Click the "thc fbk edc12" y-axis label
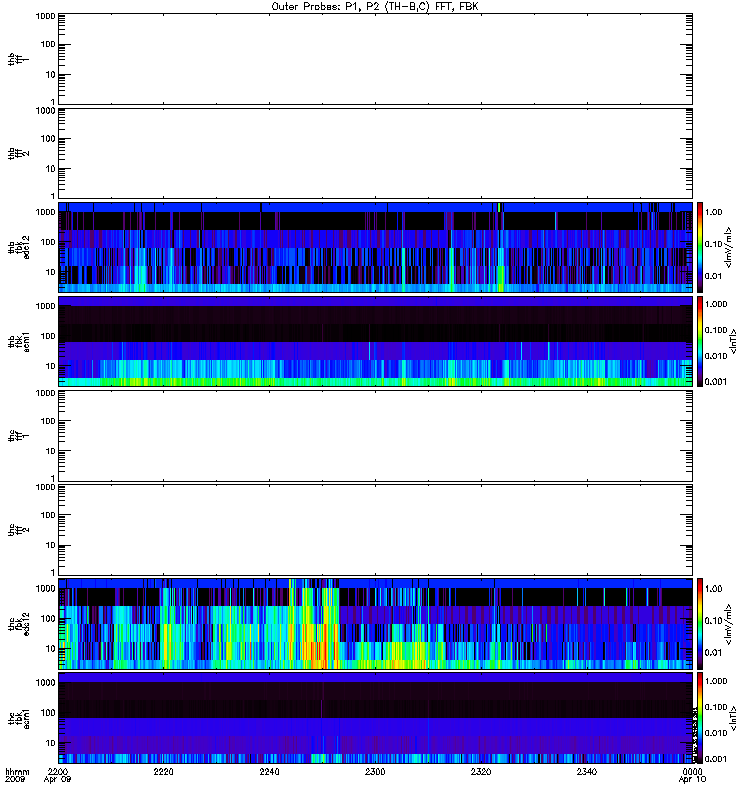The height and width of the screenshot is (800, 750). tap(19, 624)
